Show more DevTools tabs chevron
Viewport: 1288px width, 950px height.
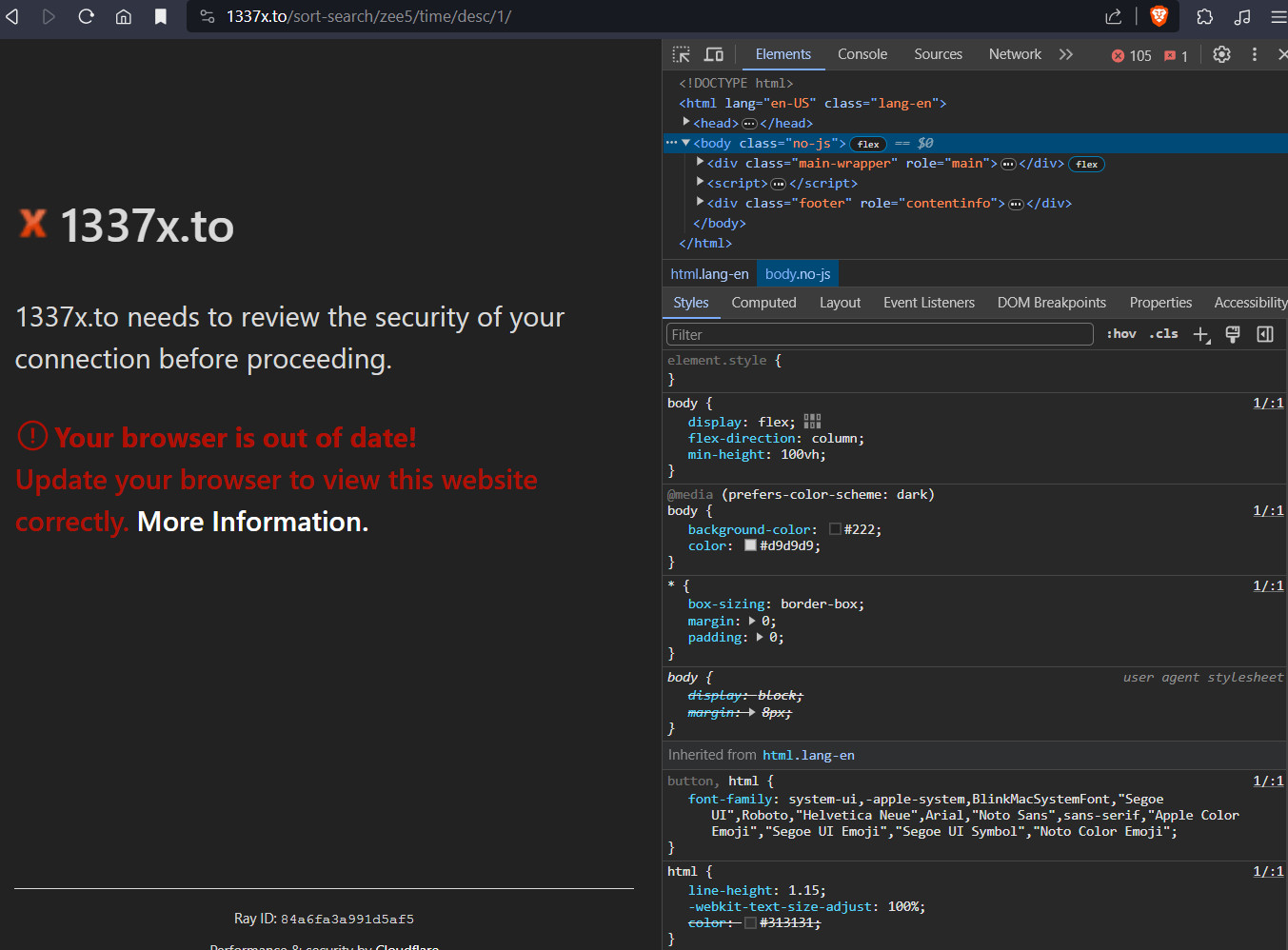tap(1066, 54)
